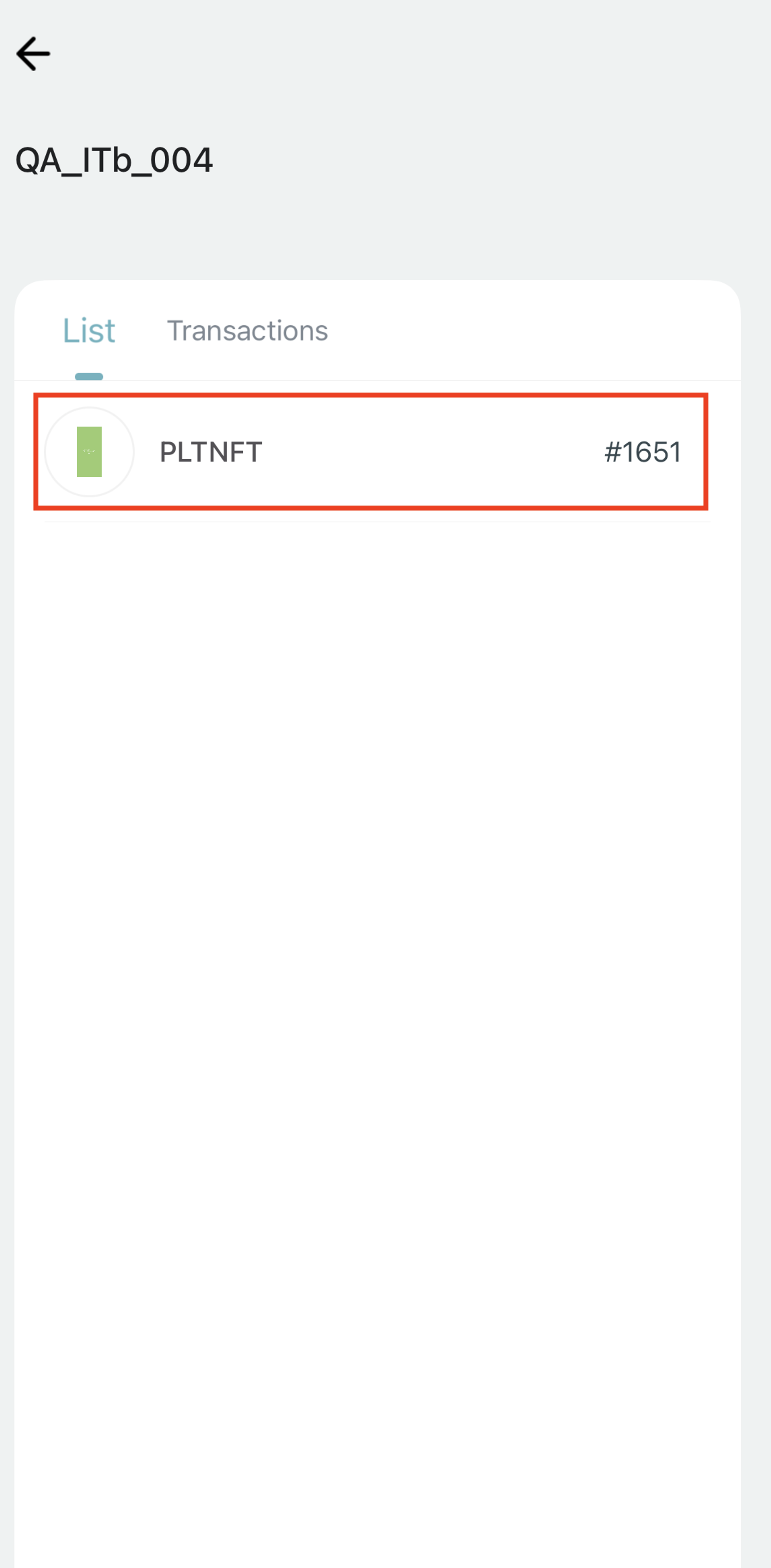The height and width of the screenshot is (1568, 771).
Task: Click the tab bar area right of Transactions
Action: (536, 331)
